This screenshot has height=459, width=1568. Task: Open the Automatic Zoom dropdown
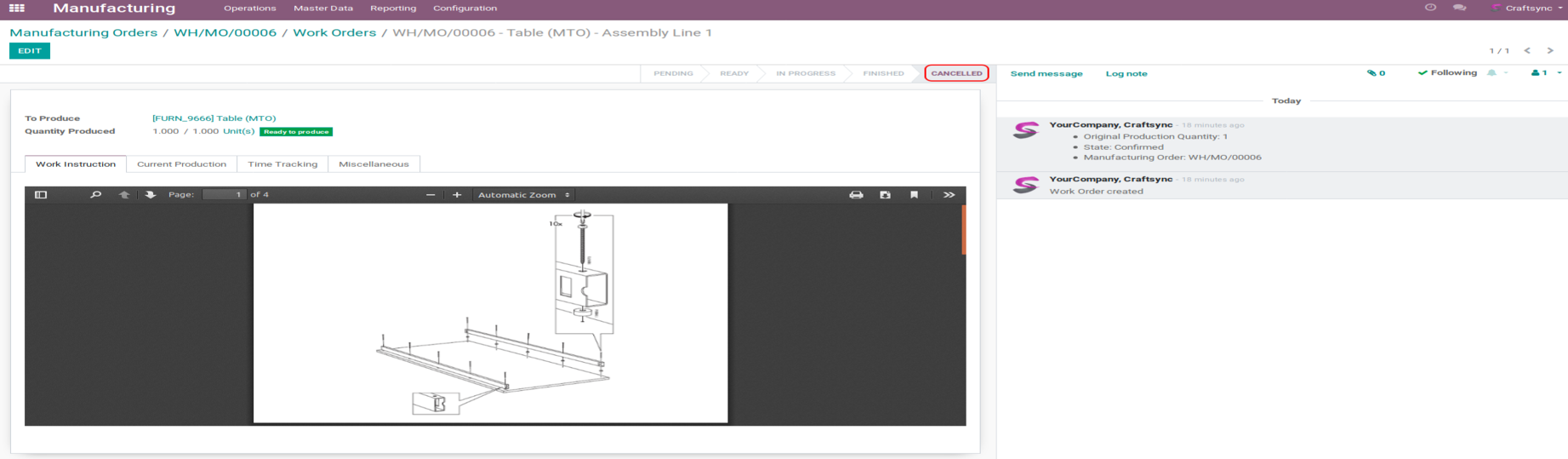coord(523,195)
